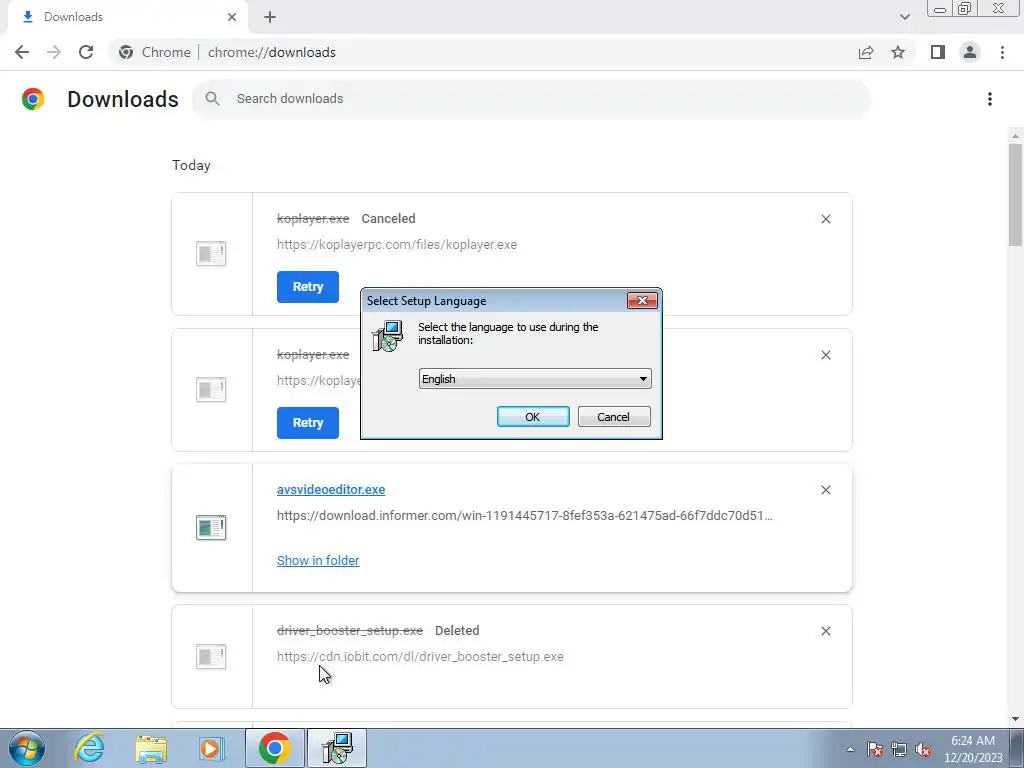Launch Internet Explorer from taskbar
This screenshot has height=768, width=1024.
[89, 748]
